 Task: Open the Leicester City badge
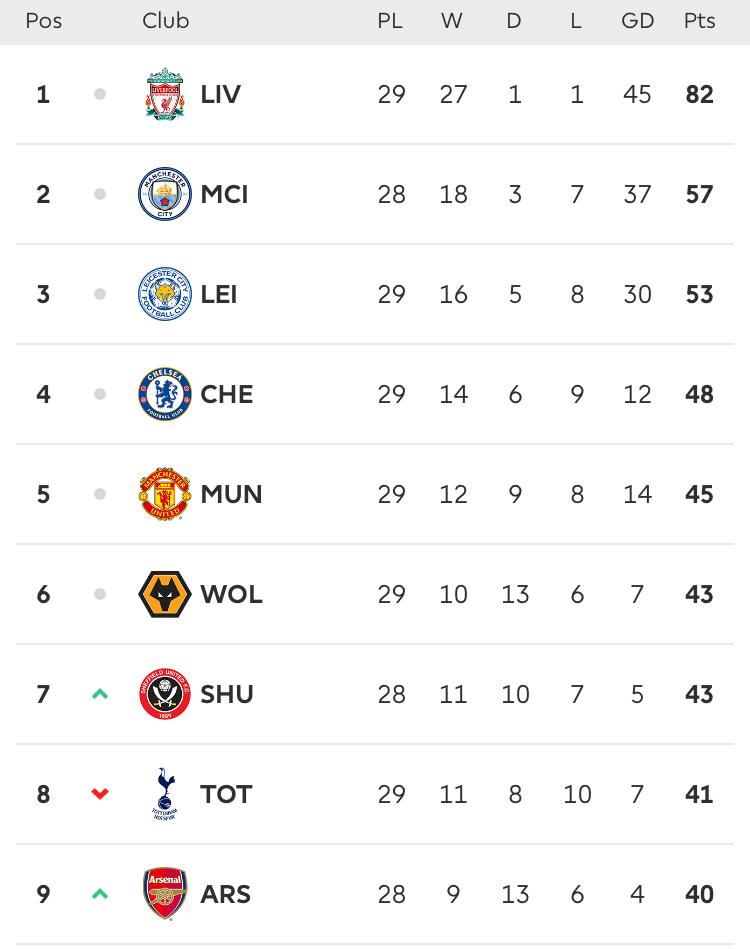click(165, 294)
